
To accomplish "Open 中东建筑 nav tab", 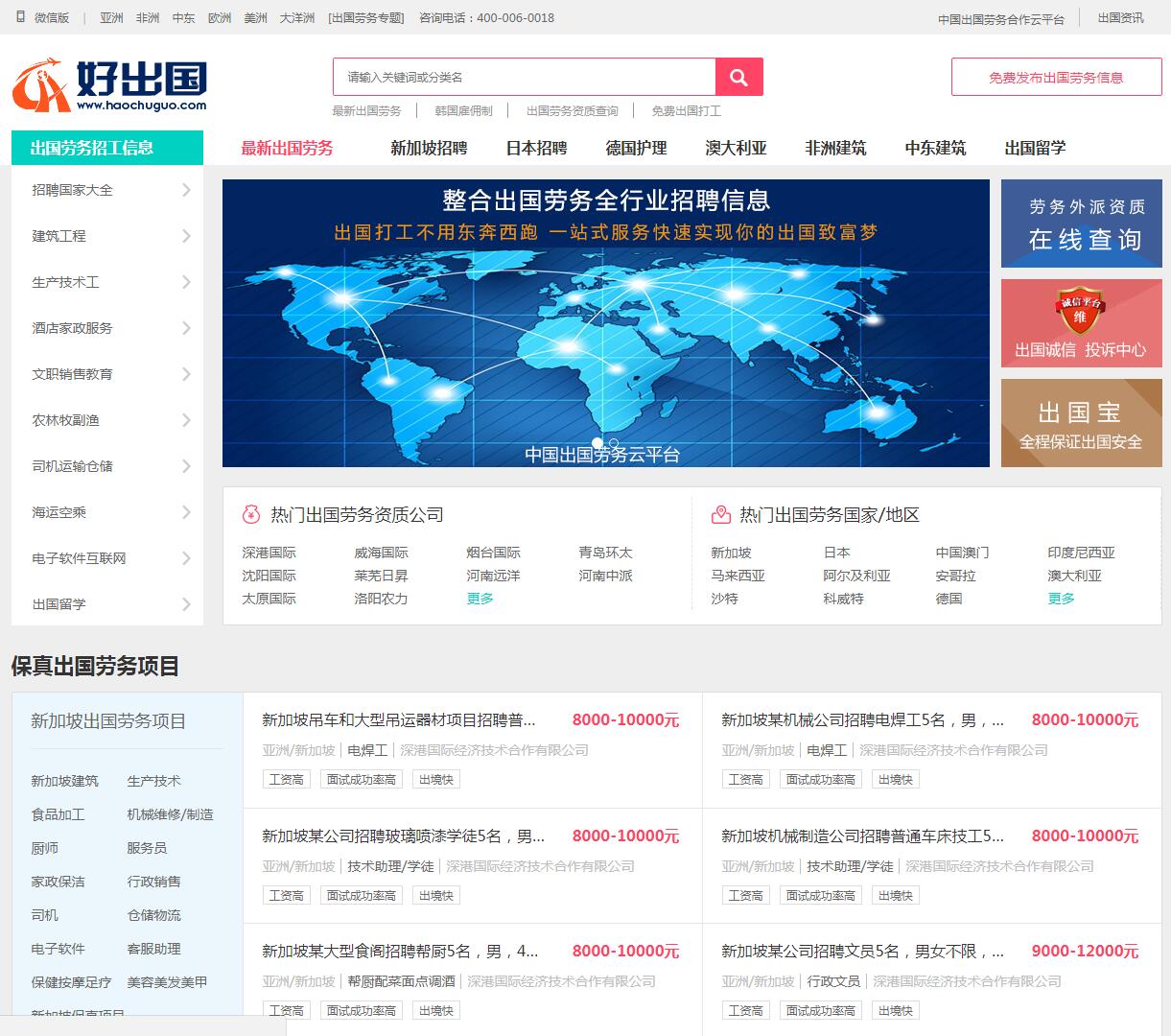I will coord(935,148).
